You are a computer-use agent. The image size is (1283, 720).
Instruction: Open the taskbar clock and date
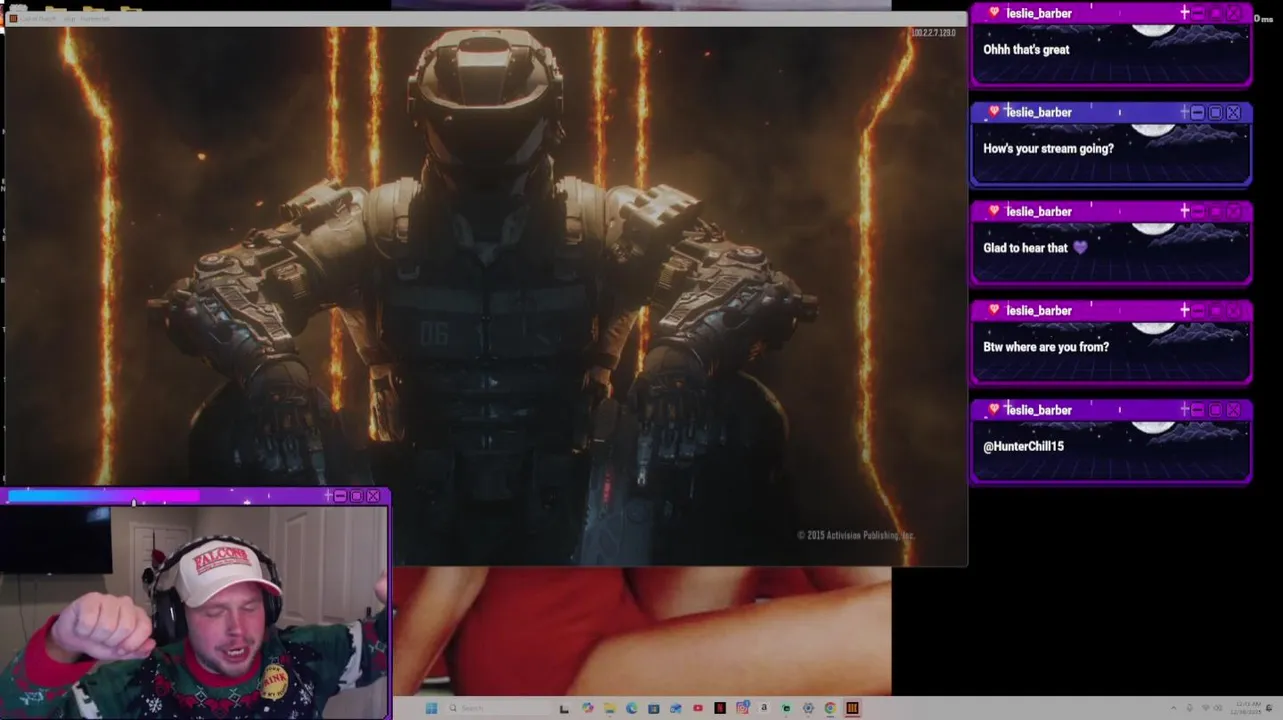point(1245,708)
